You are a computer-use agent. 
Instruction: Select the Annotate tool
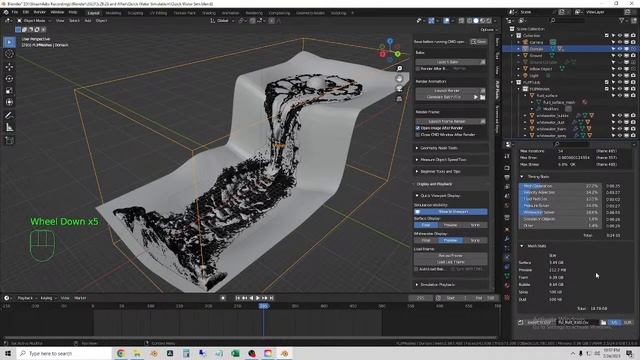pyautogui.click(x=9, y=116)
